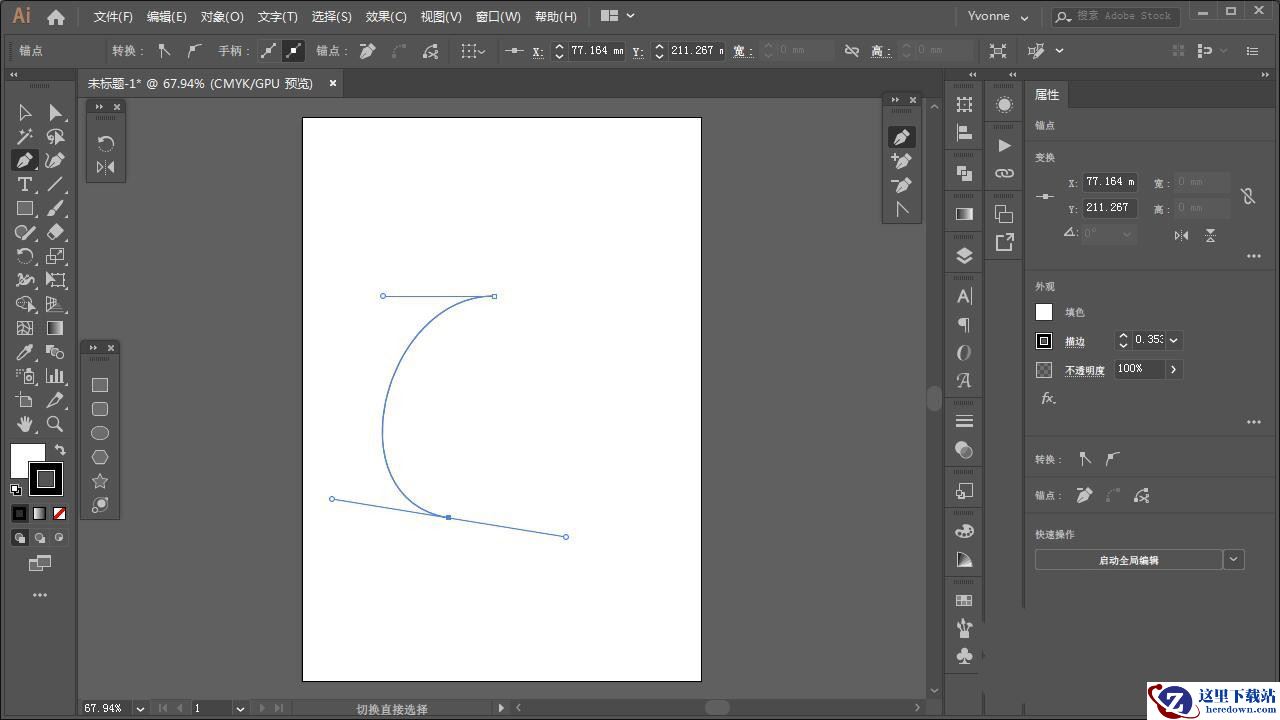Image resolution: width=1280 pixels, height=720 pixels.
Task: Open the Layers panel from the dock
Action: [964, 255]
